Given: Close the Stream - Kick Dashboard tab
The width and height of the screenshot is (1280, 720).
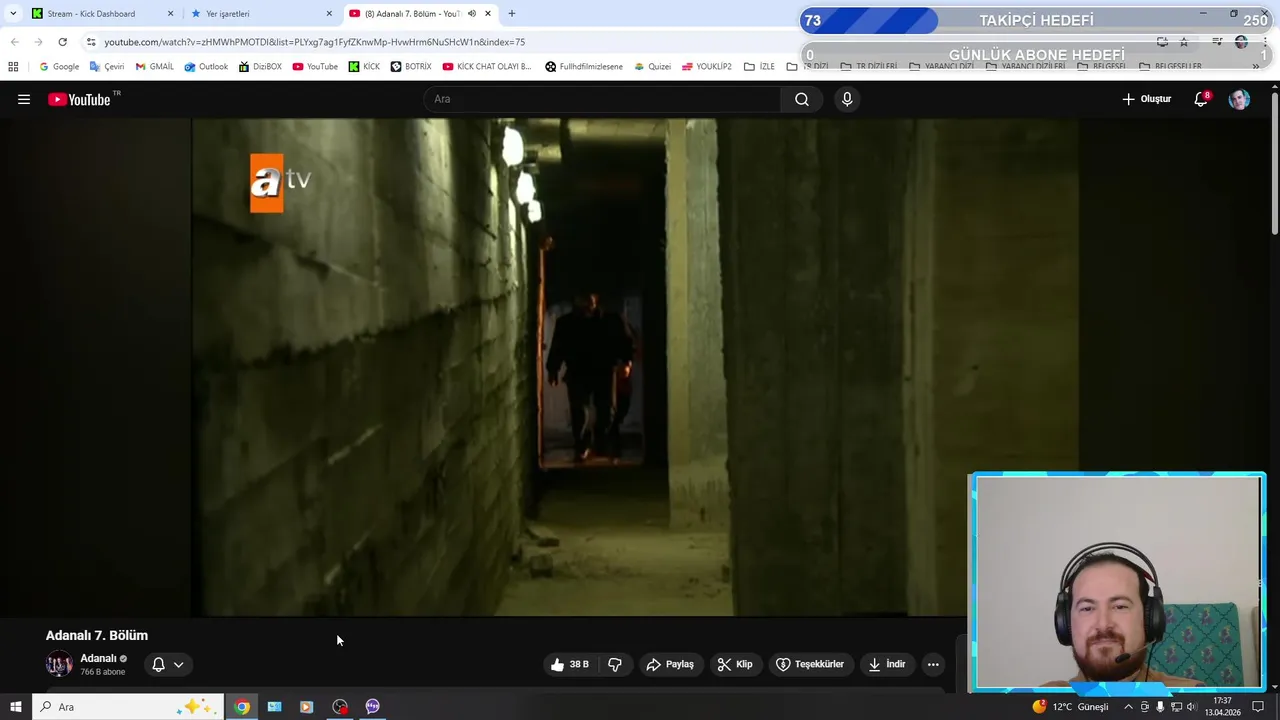Looking at the screenshot, I should click(170, 14).
